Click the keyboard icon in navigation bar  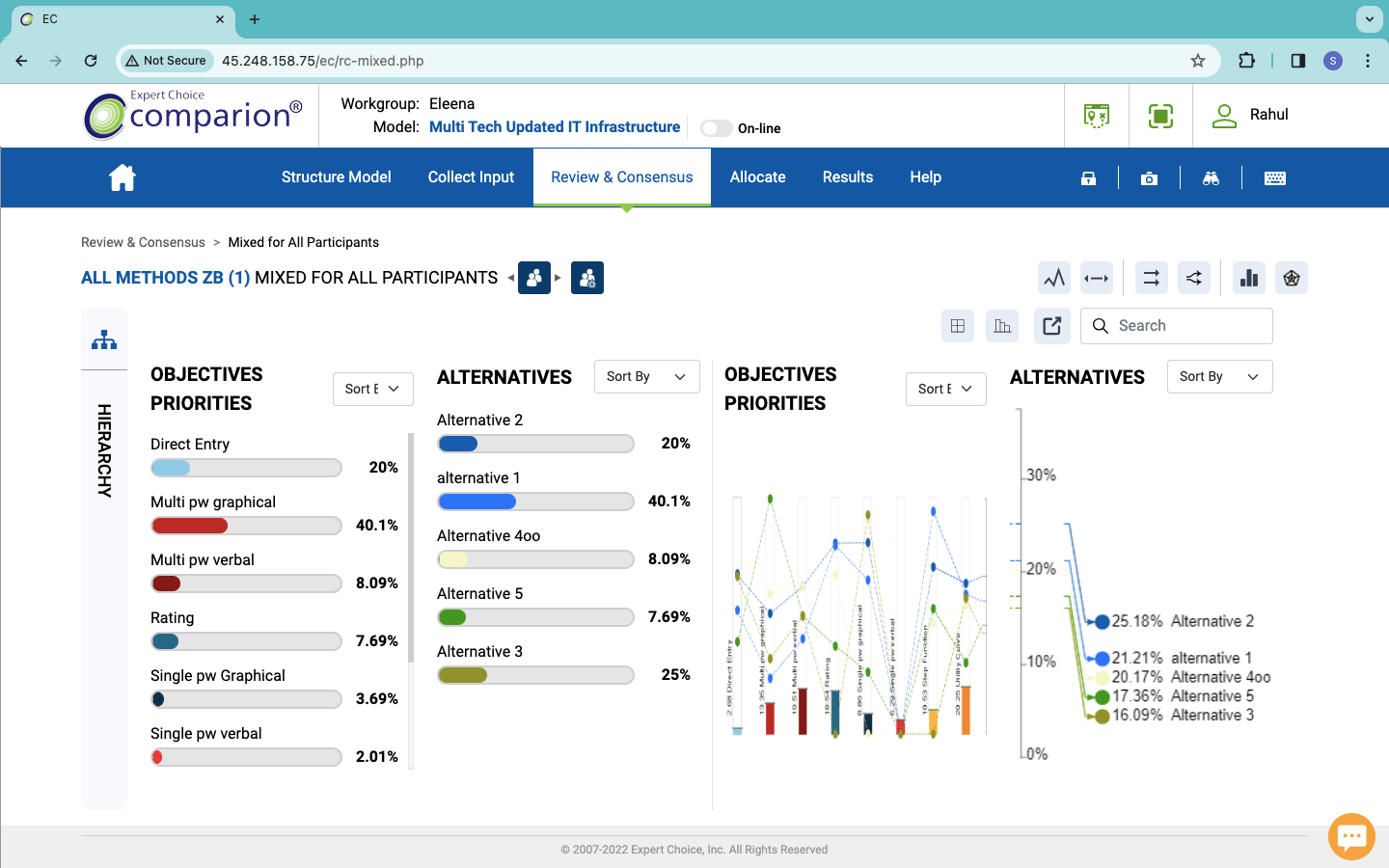1275,178
